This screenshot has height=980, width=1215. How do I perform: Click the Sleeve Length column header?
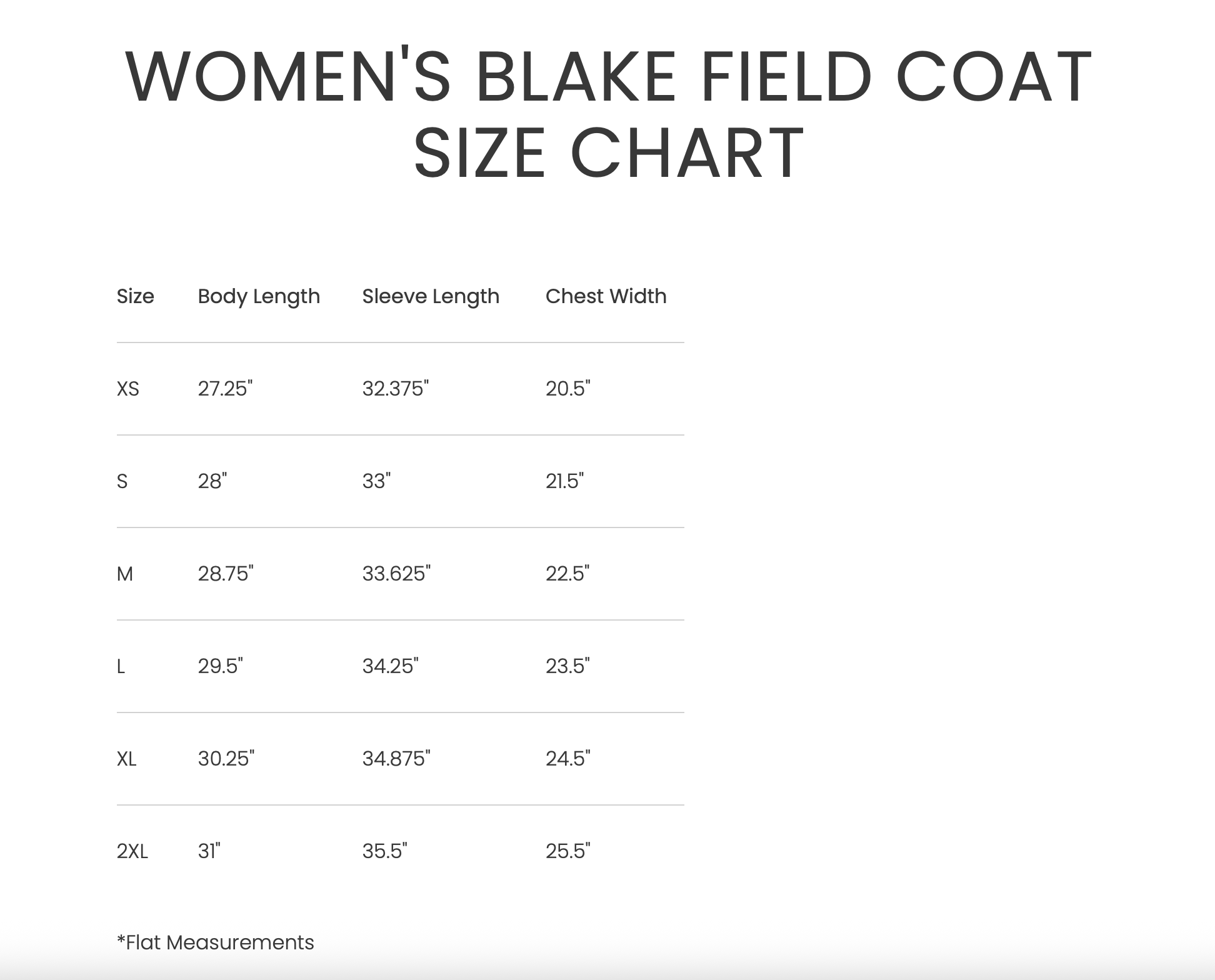[x=431, y=296]
